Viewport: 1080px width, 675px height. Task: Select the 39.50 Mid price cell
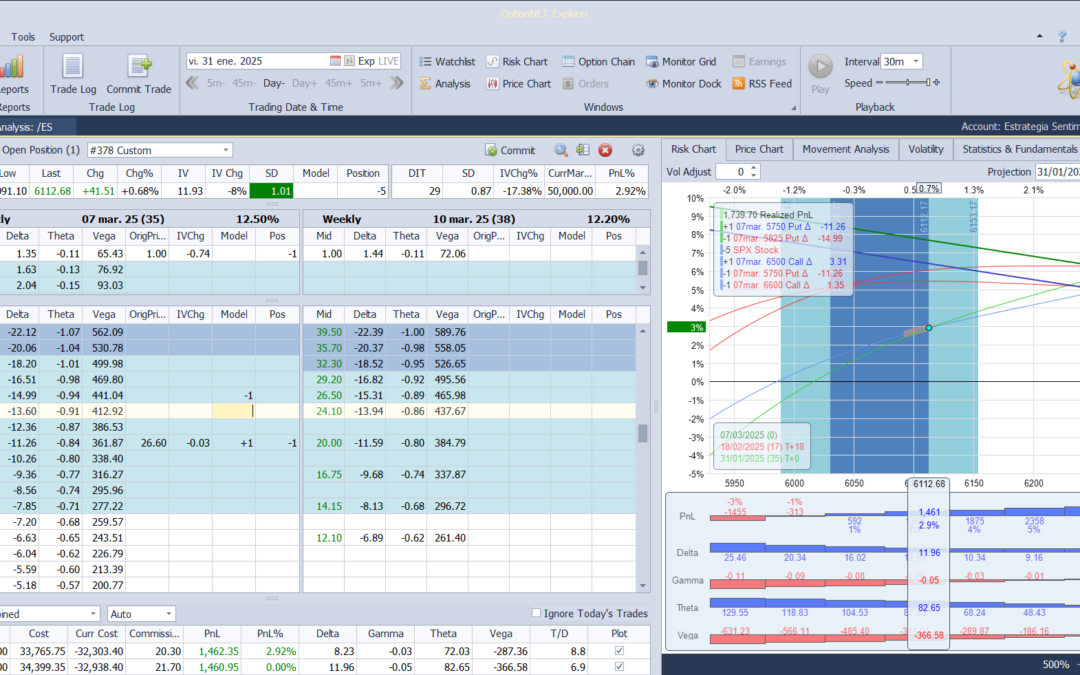point(324,332)
